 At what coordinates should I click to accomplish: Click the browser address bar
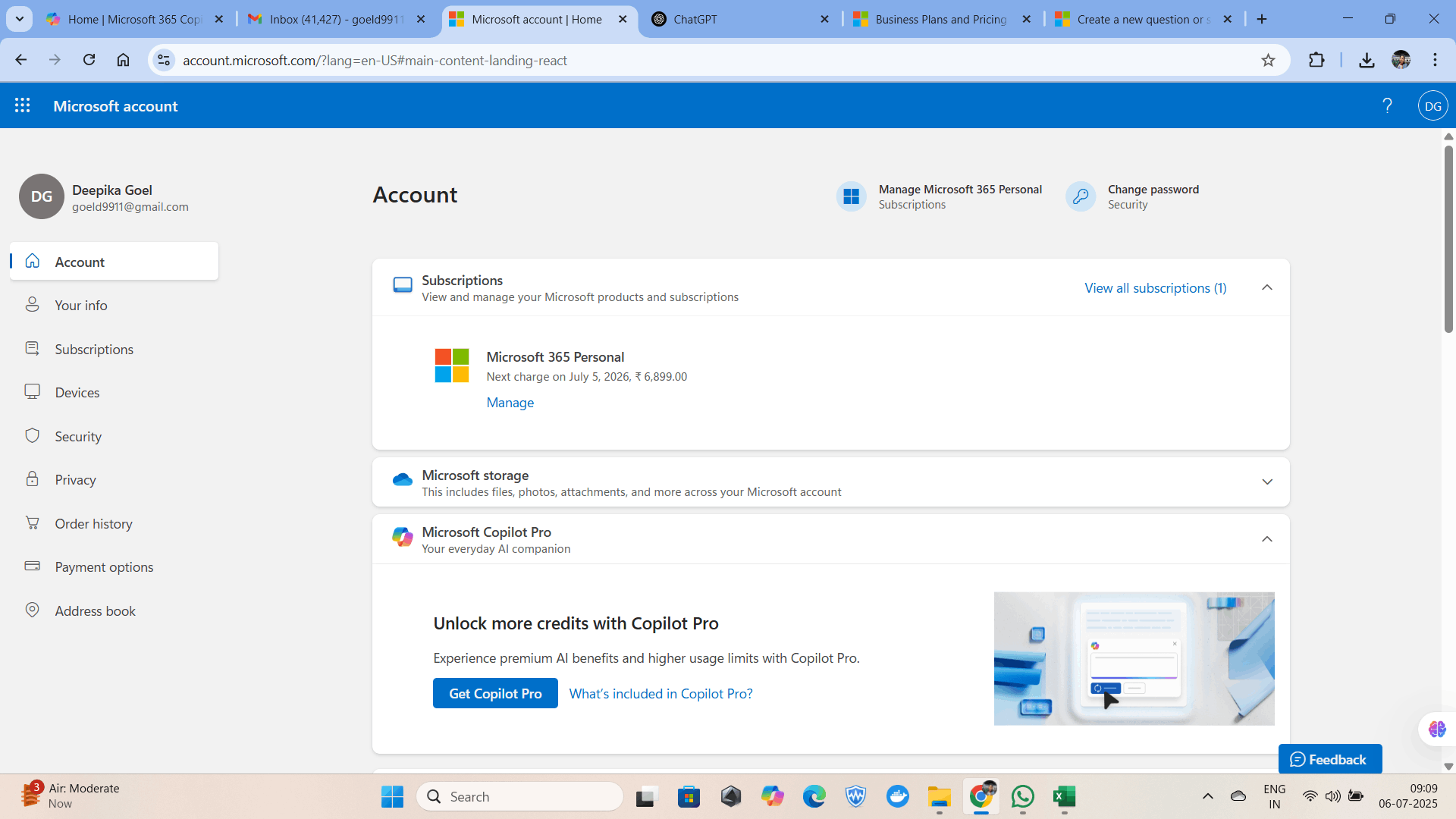coord(719,60)
